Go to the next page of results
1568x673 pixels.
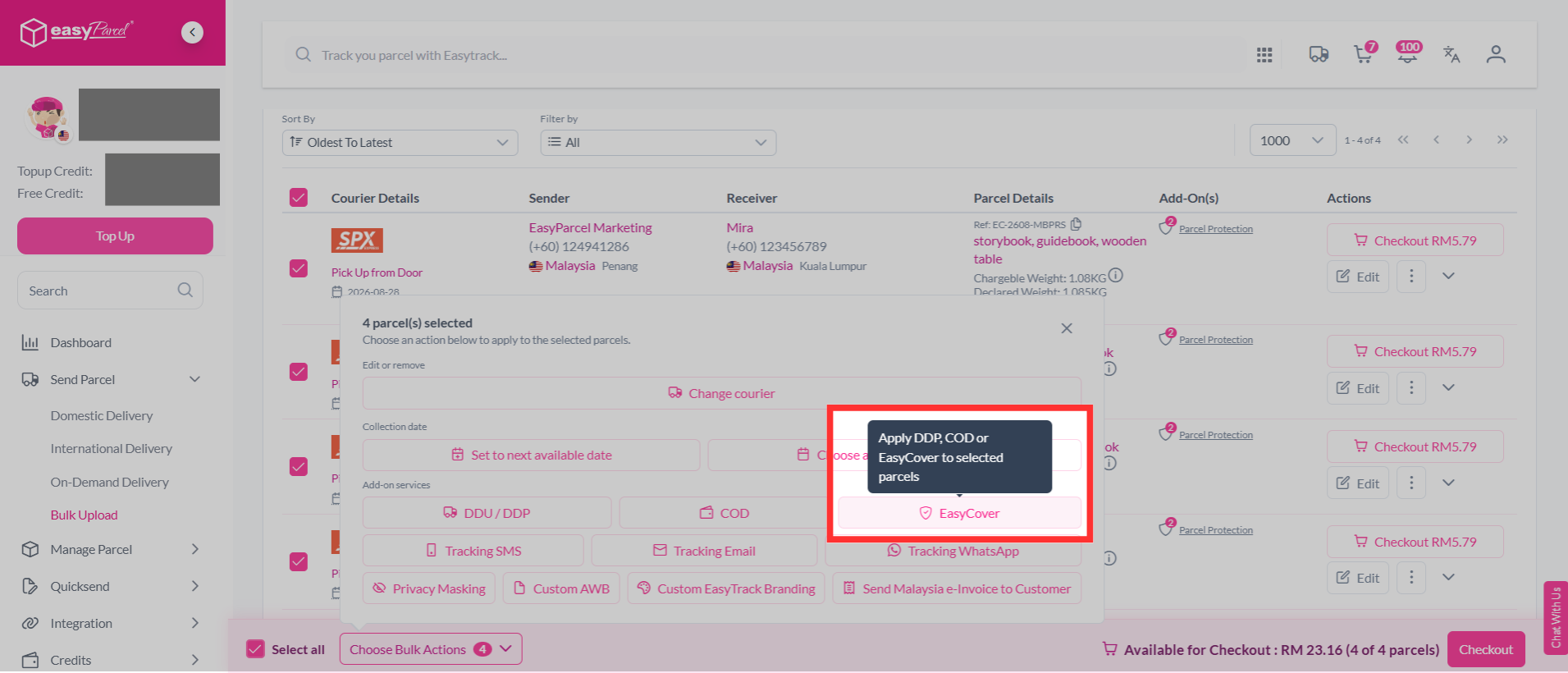[x=1469, y=140]
